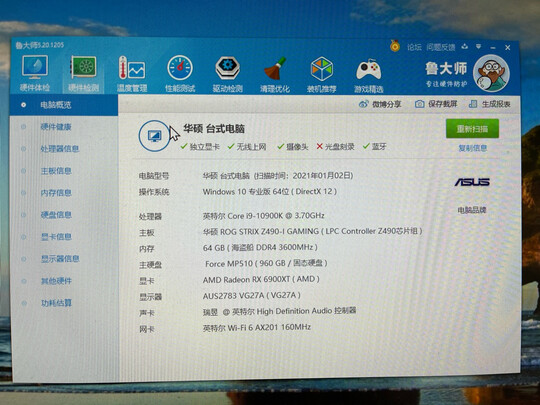Click the 电脑型号 row label
This screenshot has height=405, width=540.
tap(154, 176)
